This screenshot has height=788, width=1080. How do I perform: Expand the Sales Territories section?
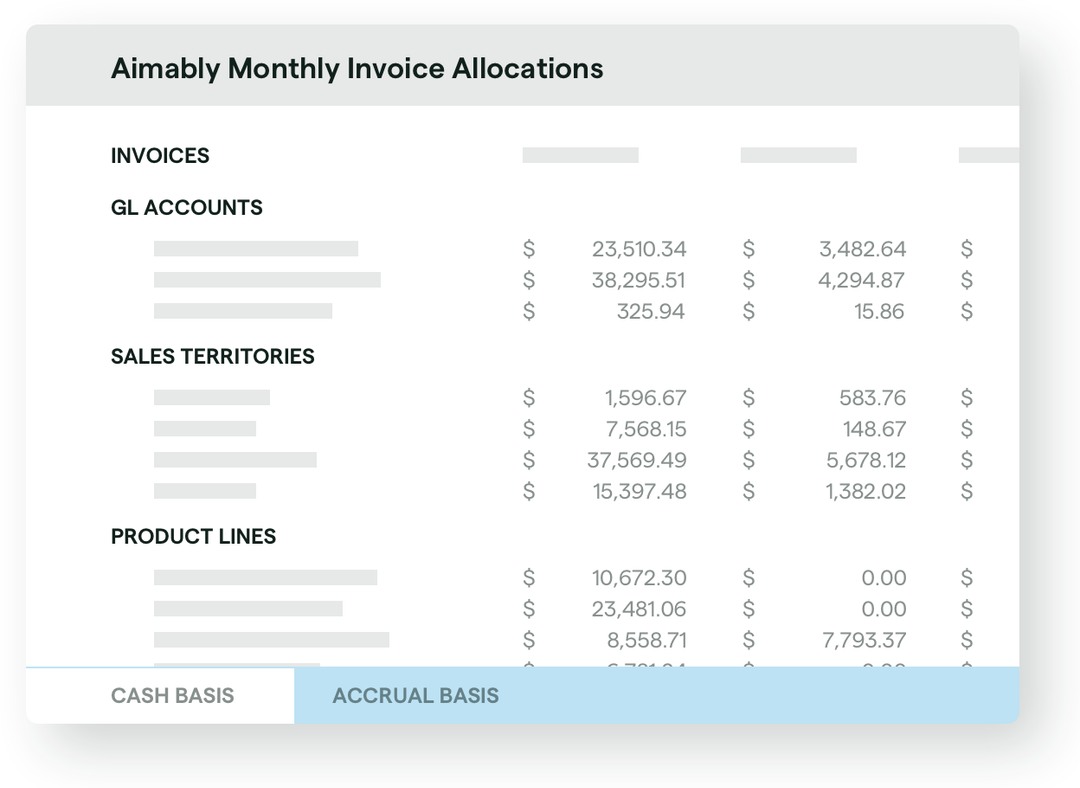pyautogui.click(x=212, y=356)
